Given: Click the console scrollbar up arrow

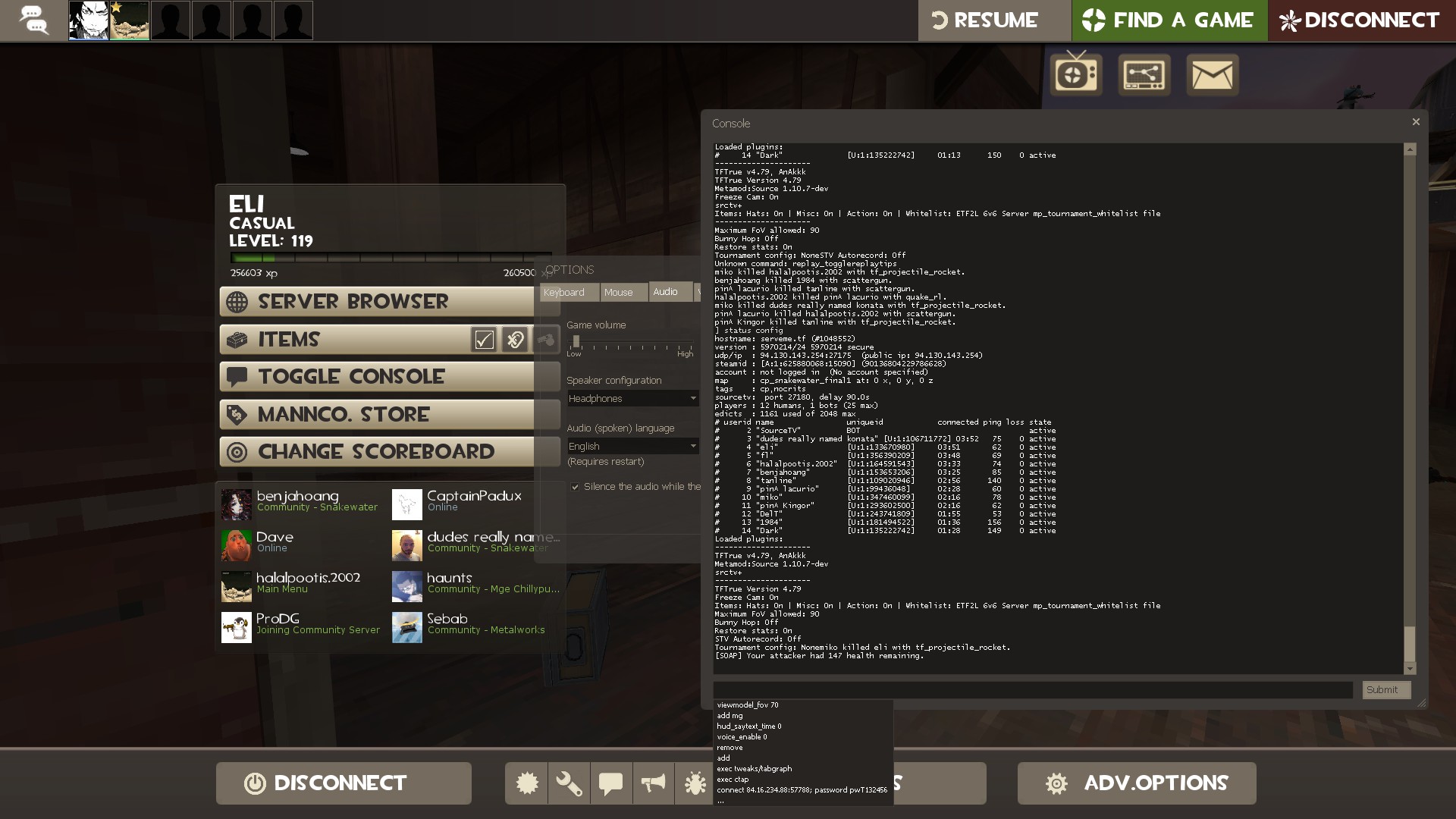Looking at the screenshot, I should 1410,149.
